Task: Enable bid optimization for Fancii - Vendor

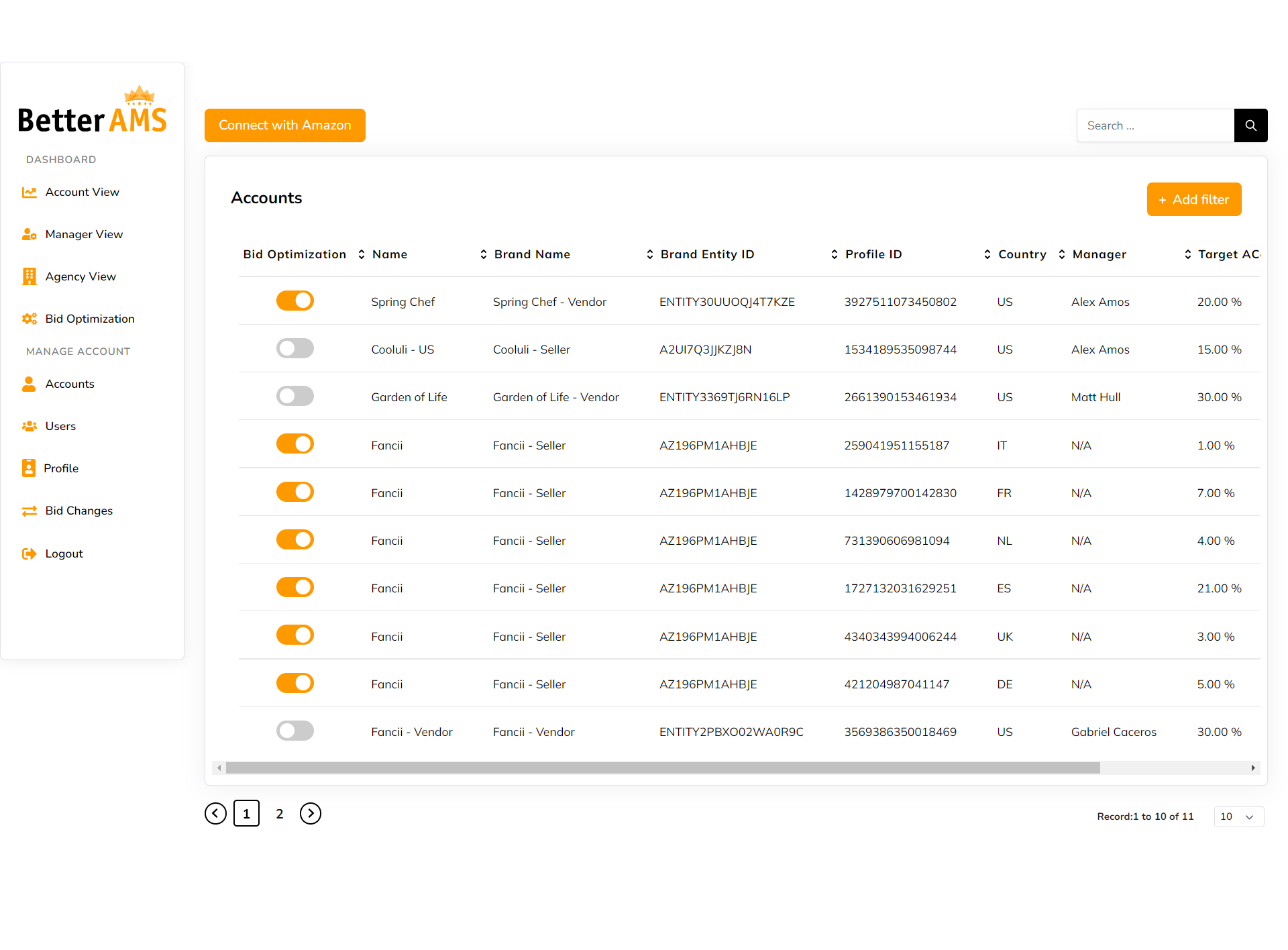Action: tap(294, 731)
